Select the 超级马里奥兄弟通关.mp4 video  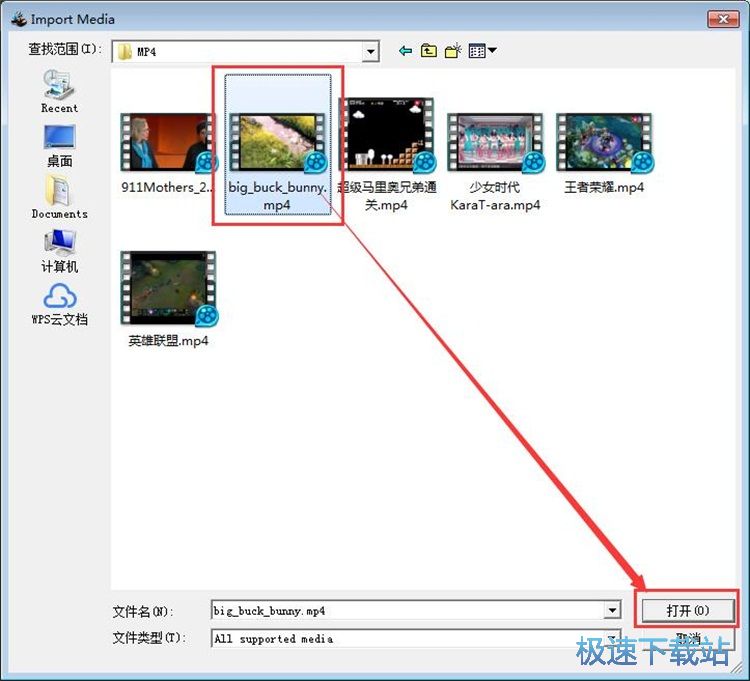[x=386, y=155]
